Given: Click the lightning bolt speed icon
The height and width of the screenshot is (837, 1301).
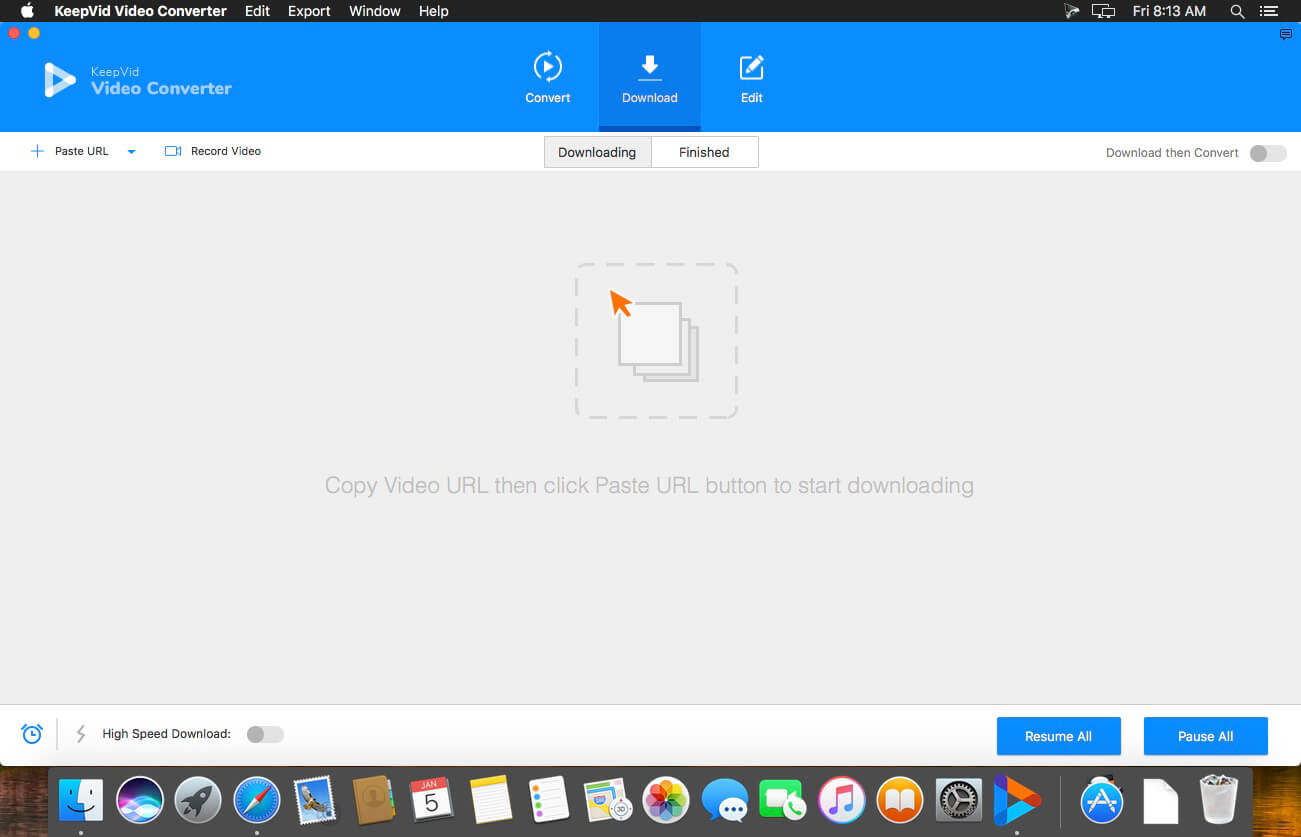Looking at the screenshot, I should pyautogui.click(x=81, y=734).
